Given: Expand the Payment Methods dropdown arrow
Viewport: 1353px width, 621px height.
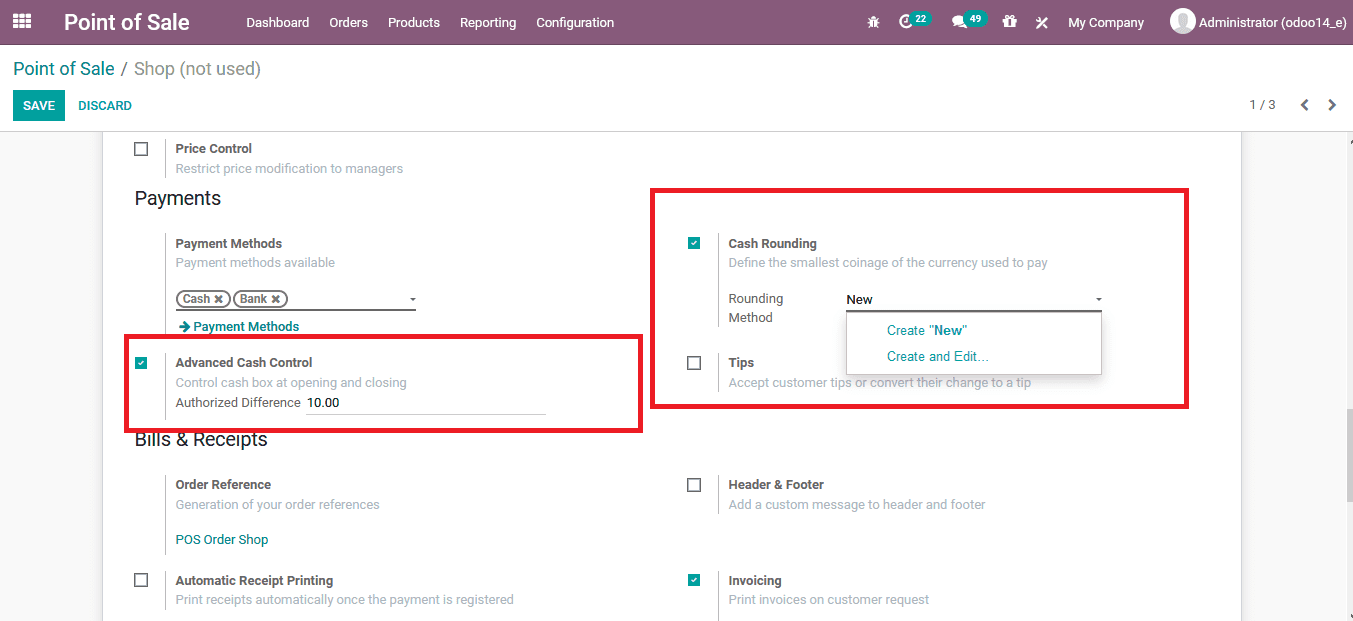Looking at the screenshot, I should click(x=412, y=300).
